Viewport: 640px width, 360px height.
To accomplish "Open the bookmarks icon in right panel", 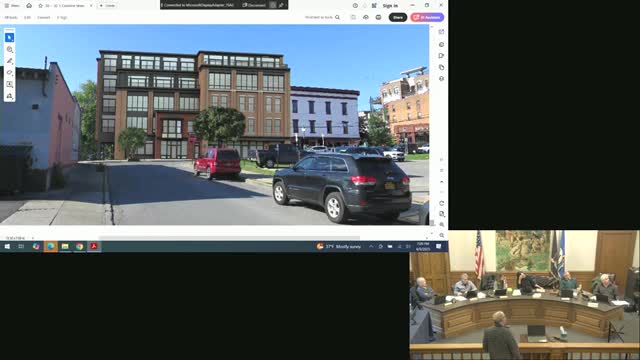I will click(x=441, y=56).
